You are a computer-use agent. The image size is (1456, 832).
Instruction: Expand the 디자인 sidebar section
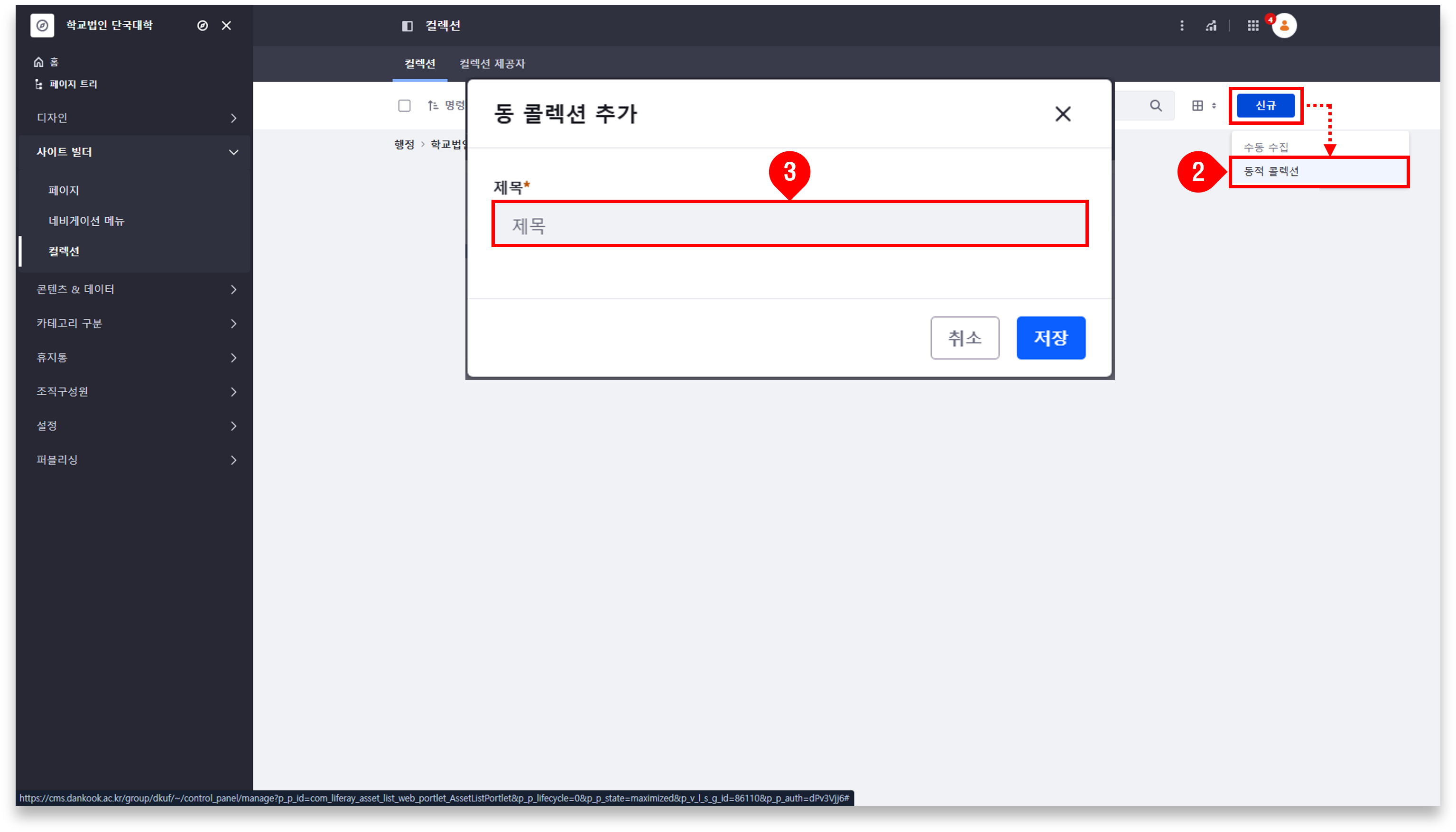point(136,118)
